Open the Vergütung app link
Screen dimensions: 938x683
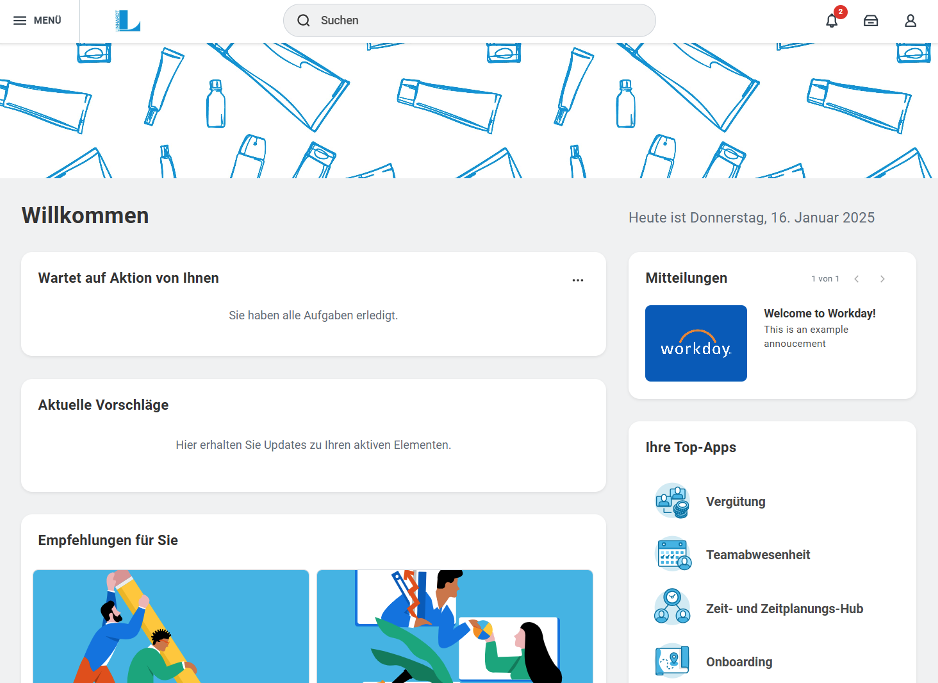pos(735,502)
